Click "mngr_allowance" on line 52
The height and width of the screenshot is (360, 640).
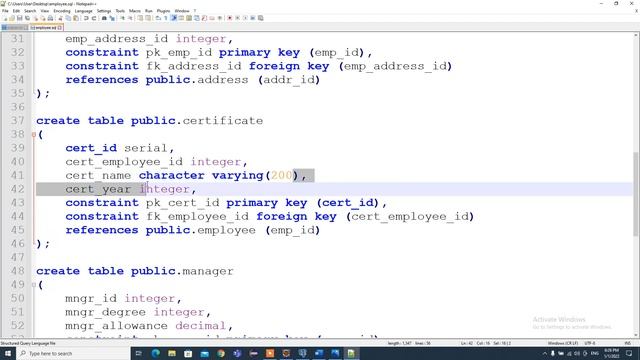116,326
